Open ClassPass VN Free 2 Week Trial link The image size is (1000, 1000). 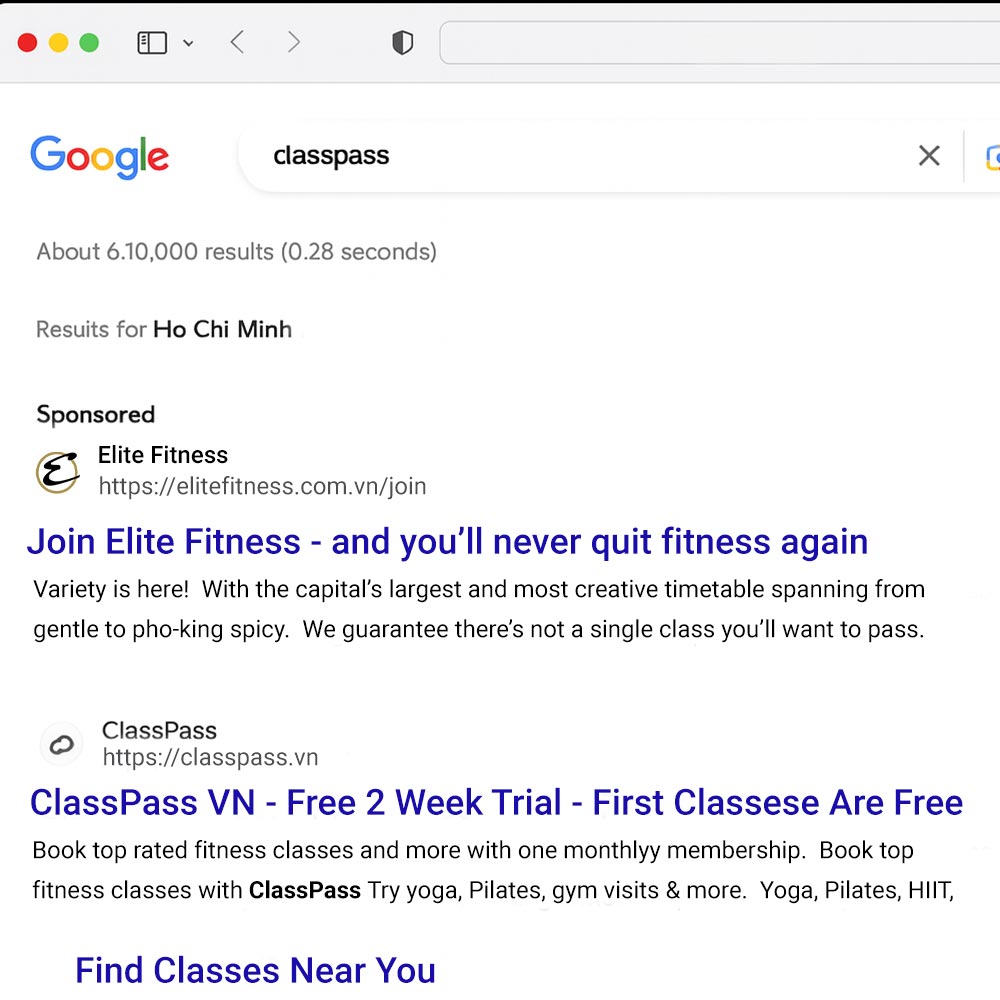(x=496, y=802)
